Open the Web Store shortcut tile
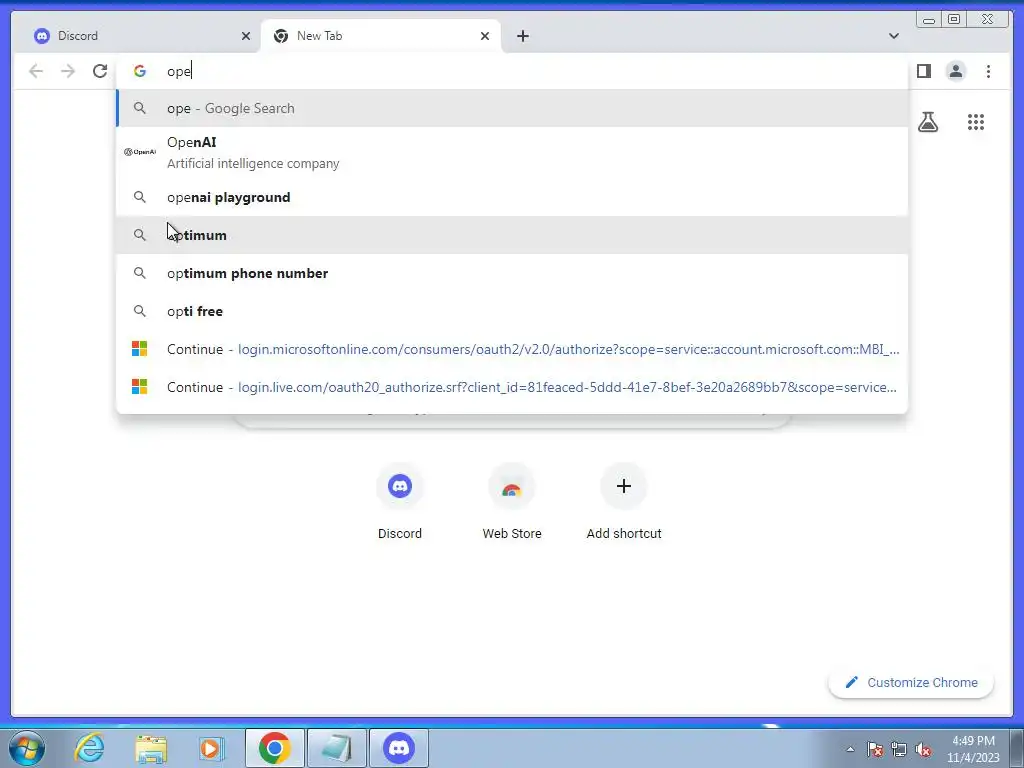The height and width of the screenshot is (768, 1024). (512, 501)
